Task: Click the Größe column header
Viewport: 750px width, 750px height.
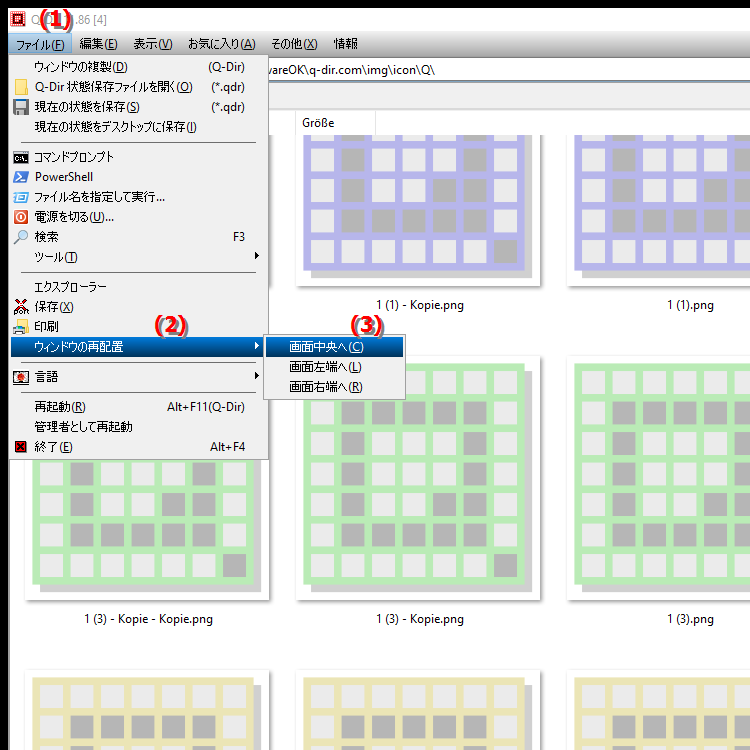Action: point(318,123)
